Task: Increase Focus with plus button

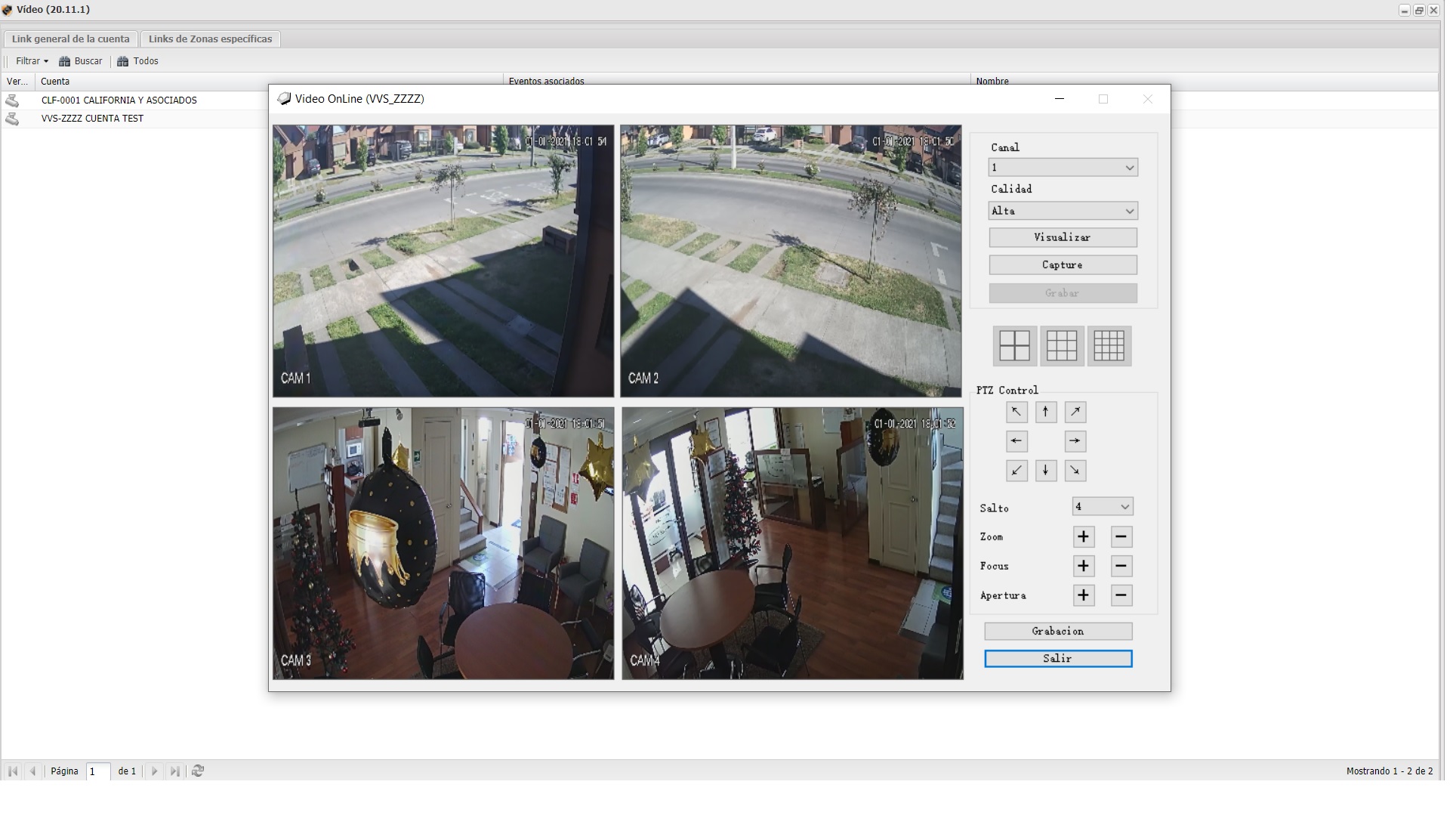Action: 1084,566
